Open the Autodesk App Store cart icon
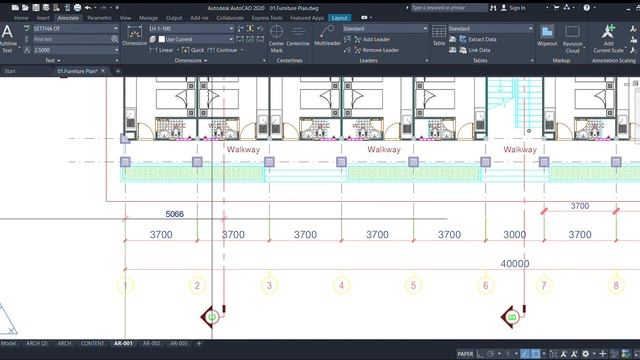This screenshot has height=360, width=640. (556, 8)
